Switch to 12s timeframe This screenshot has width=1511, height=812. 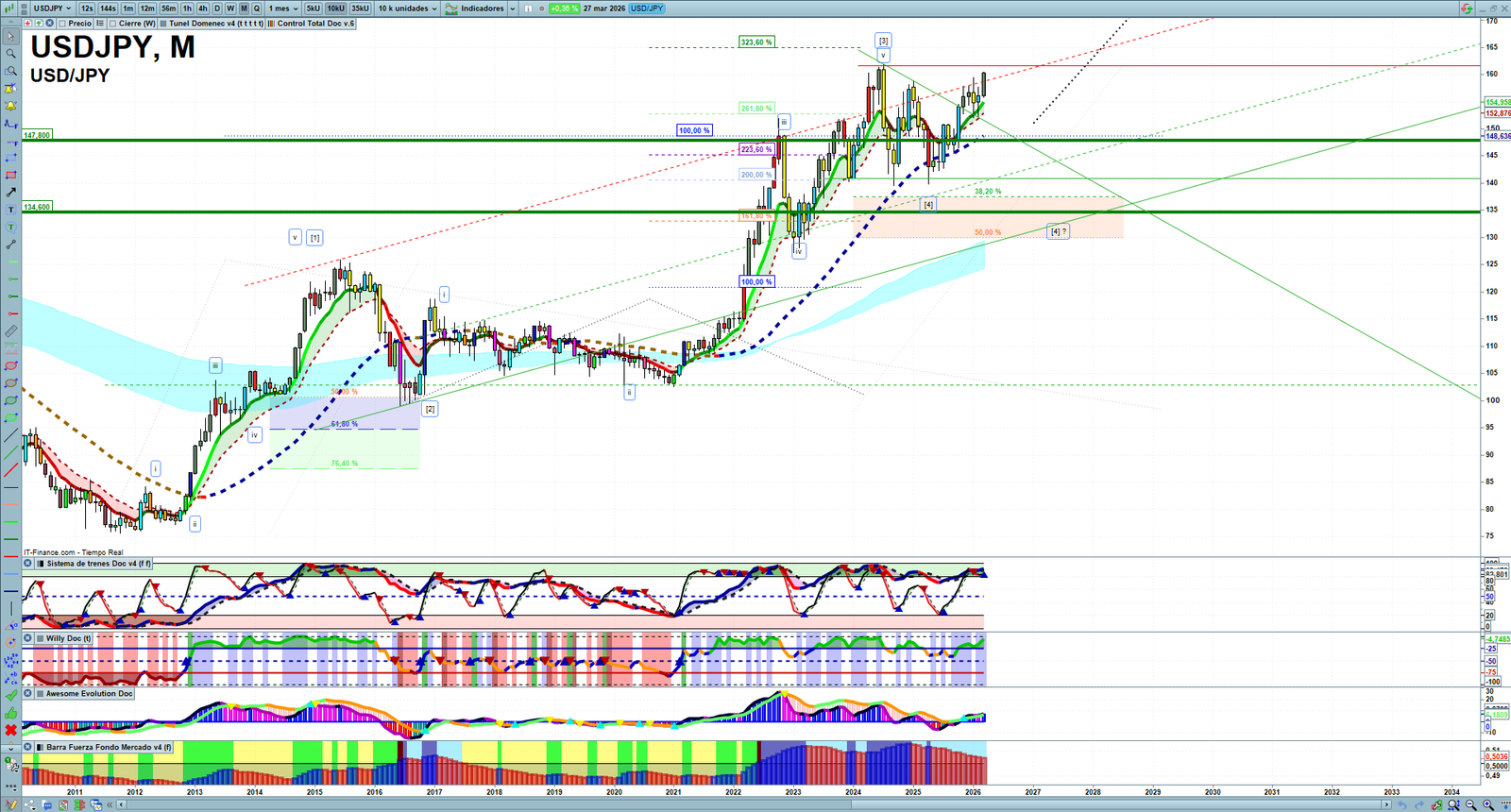point(87,8)
